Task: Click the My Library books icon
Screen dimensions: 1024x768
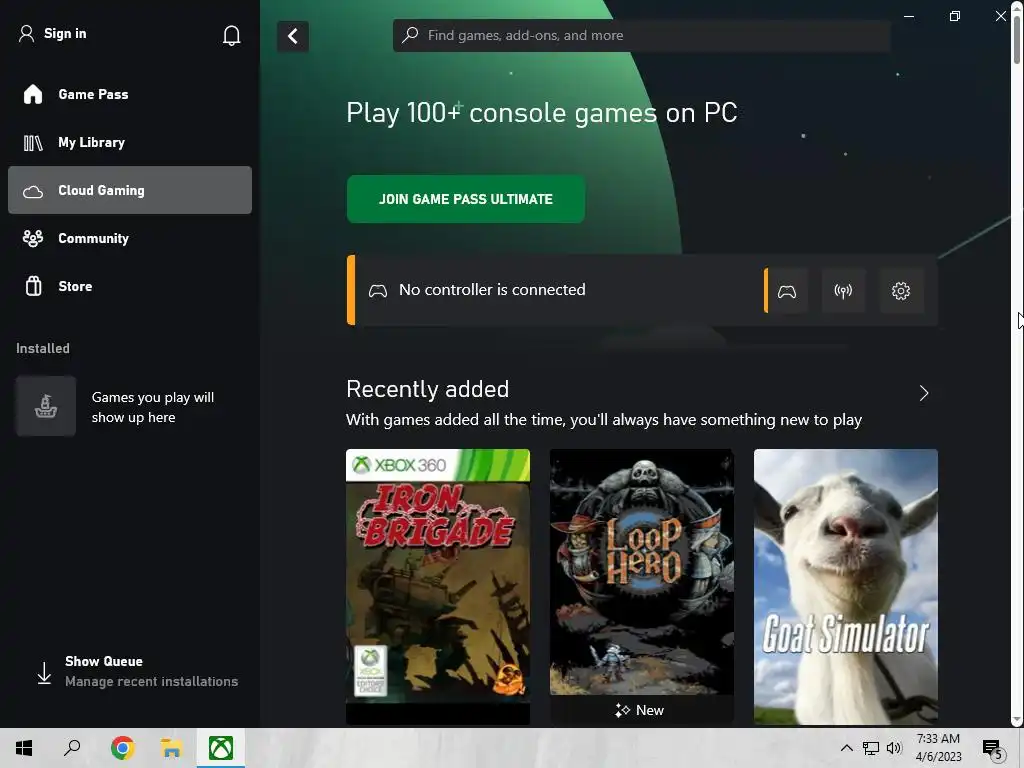Action: (x=33, y=143)
